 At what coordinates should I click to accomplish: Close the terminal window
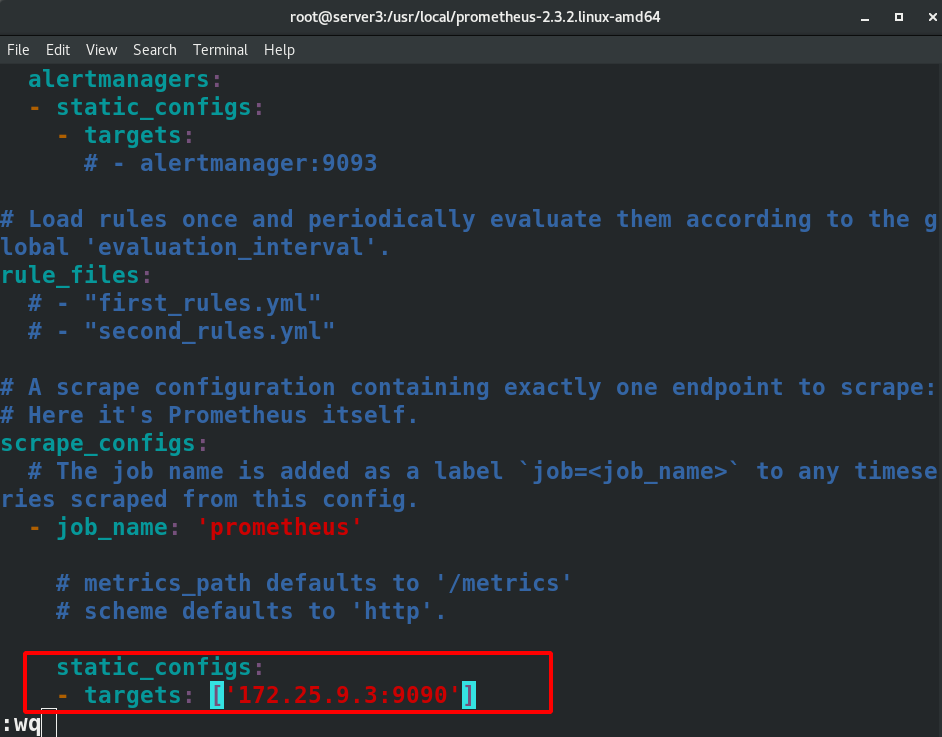[932, 17]
